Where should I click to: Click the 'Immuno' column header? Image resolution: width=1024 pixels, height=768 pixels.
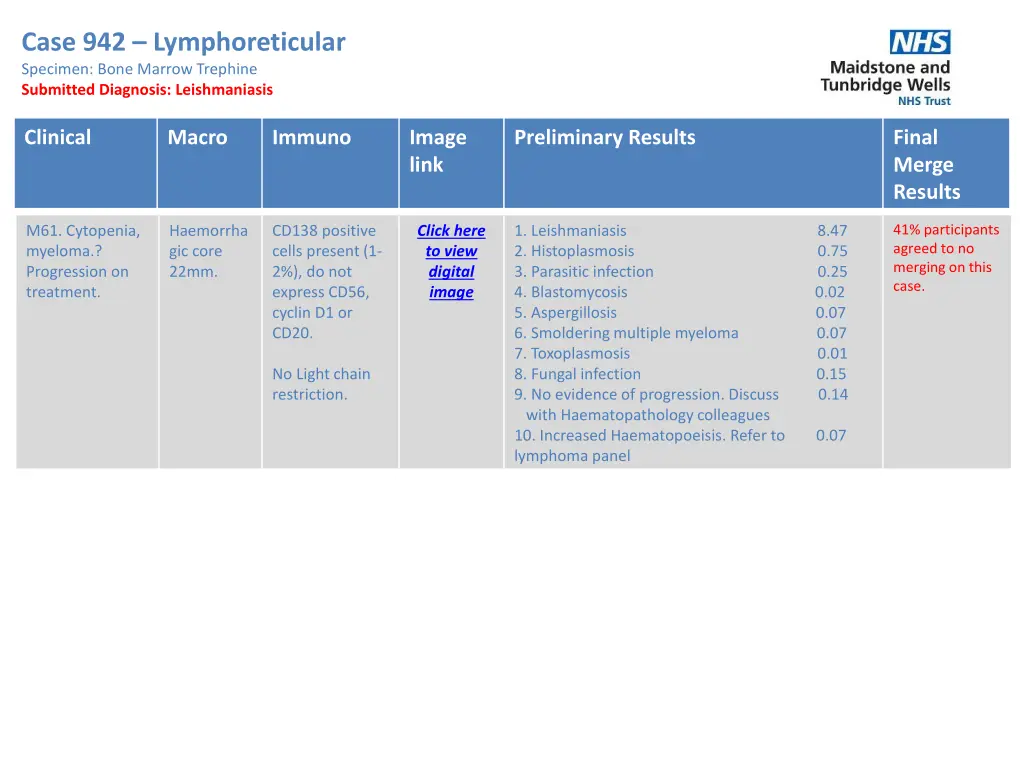coord(330,163)
